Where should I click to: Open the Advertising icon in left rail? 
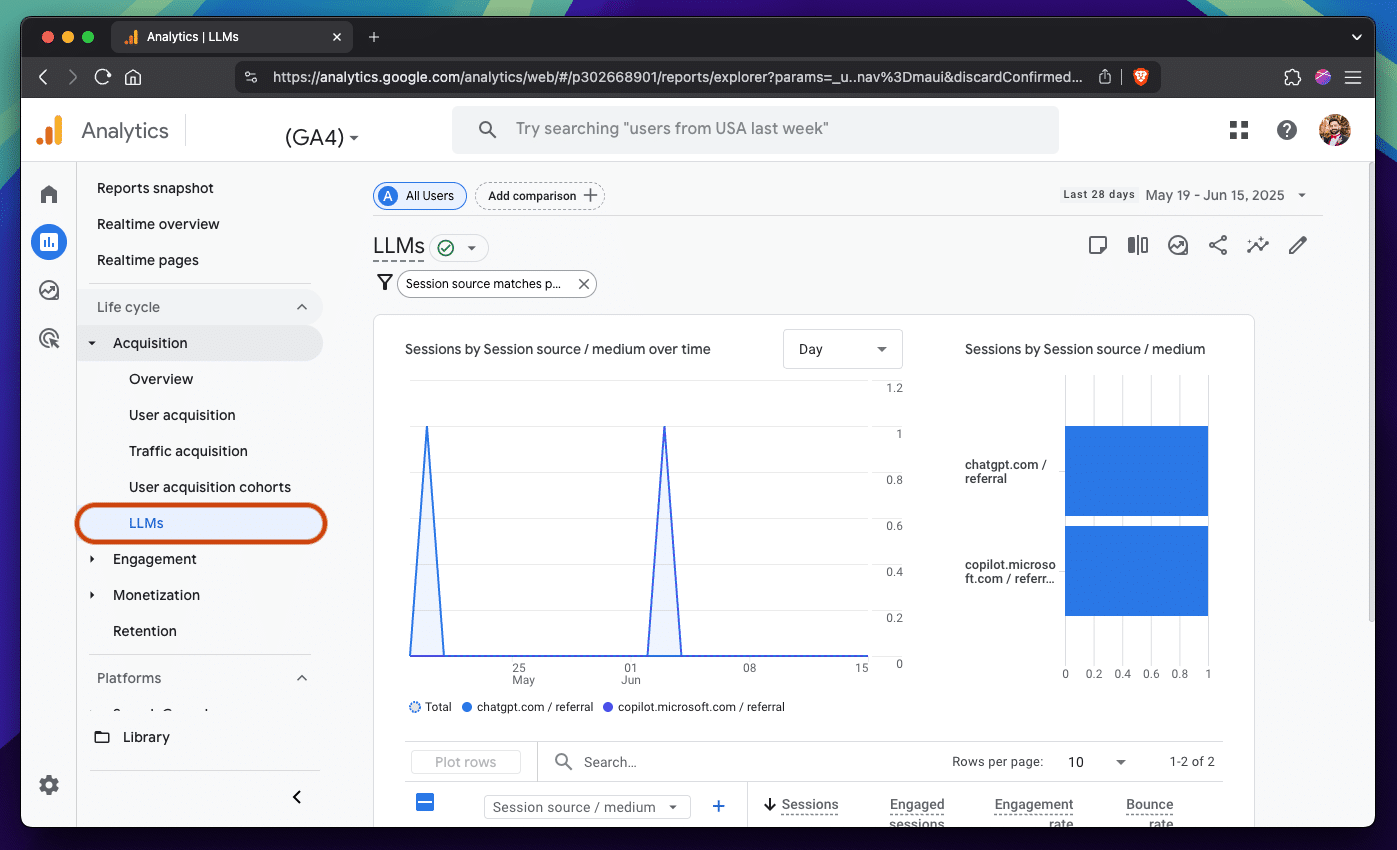point(49,339)
